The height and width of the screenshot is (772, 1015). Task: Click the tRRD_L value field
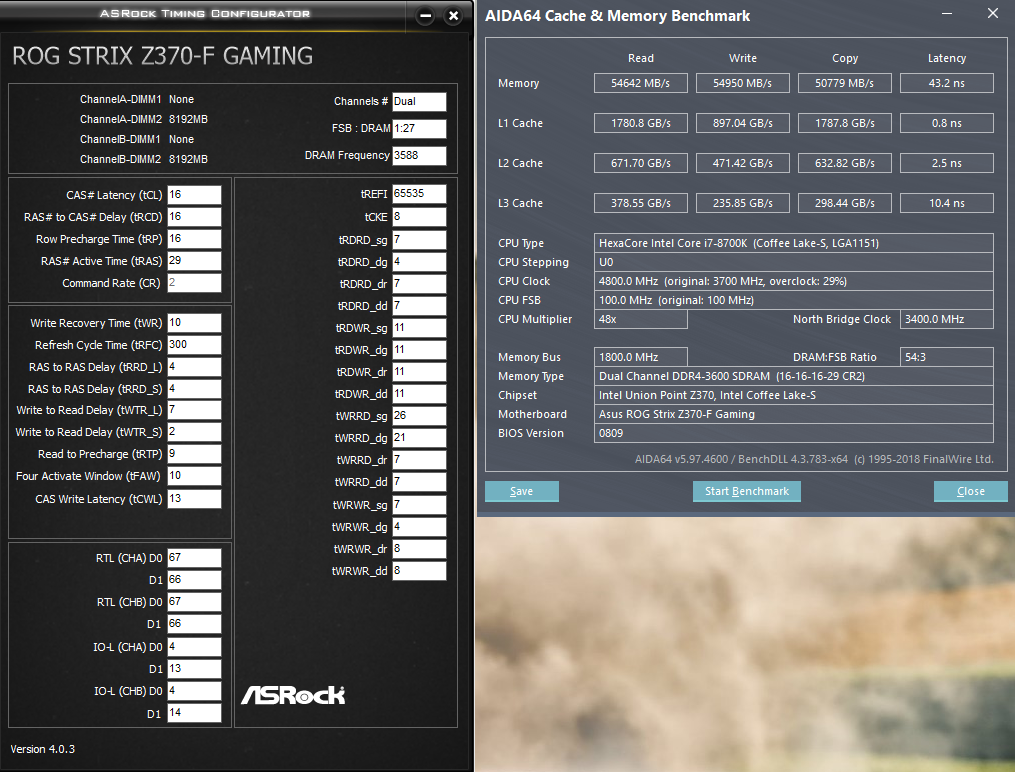[194, 367]
